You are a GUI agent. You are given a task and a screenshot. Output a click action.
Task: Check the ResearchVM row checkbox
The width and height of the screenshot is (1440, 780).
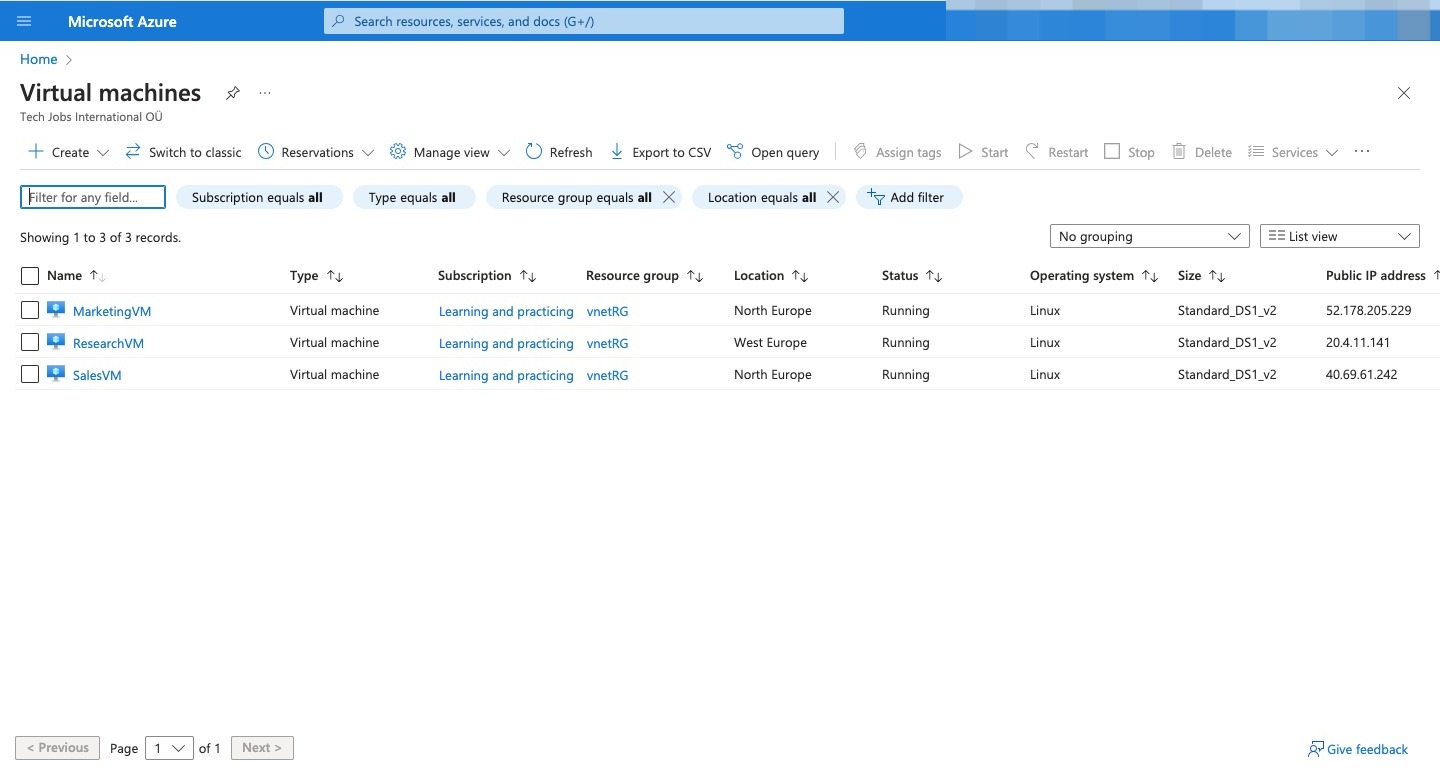pos(30,343)
